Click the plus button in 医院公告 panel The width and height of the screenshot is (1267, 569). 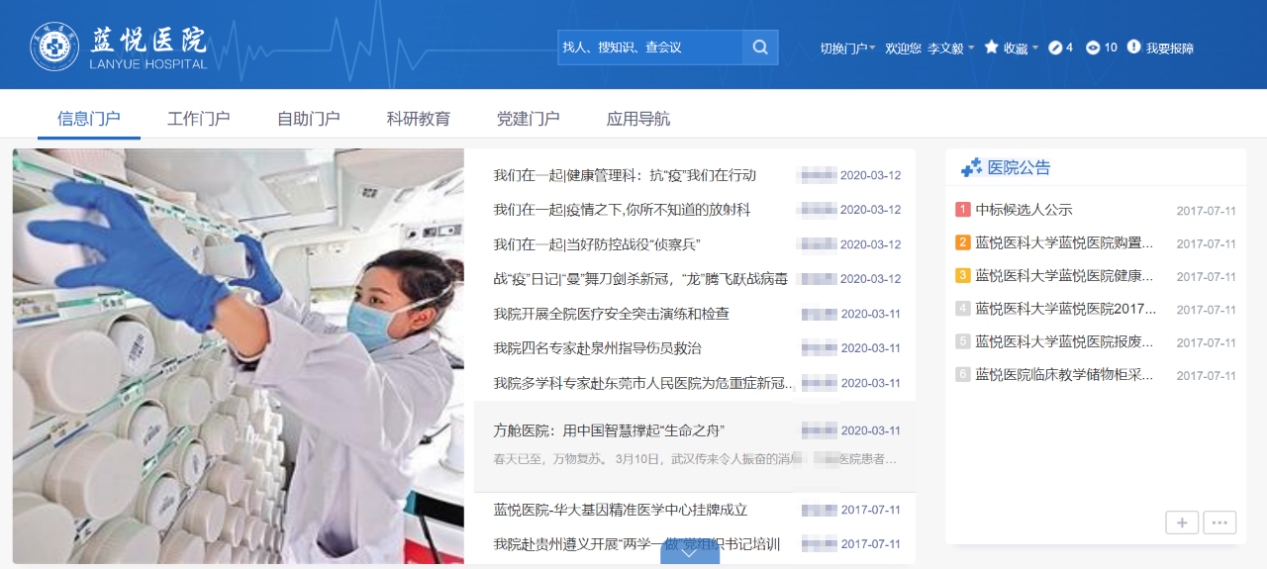(1182, 522)
